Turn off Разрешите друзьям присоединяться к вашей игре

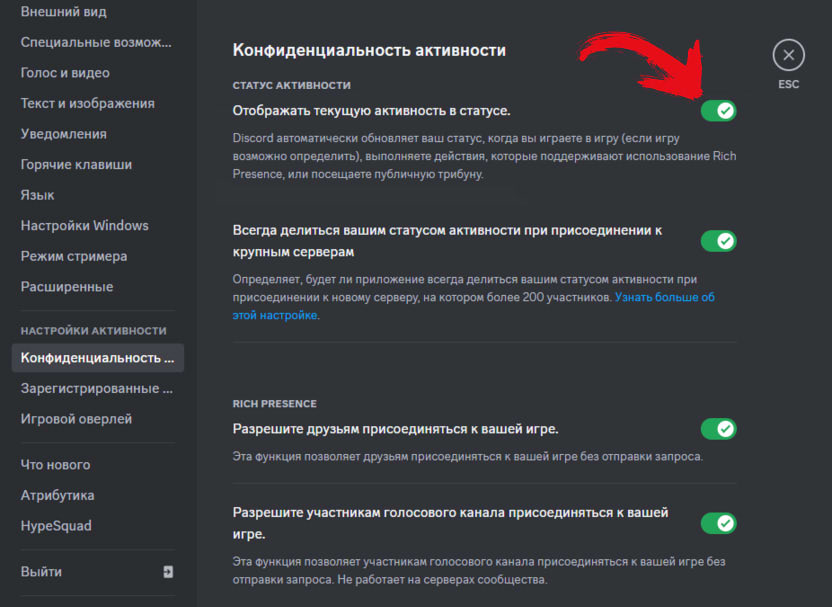tap(718, 429)
